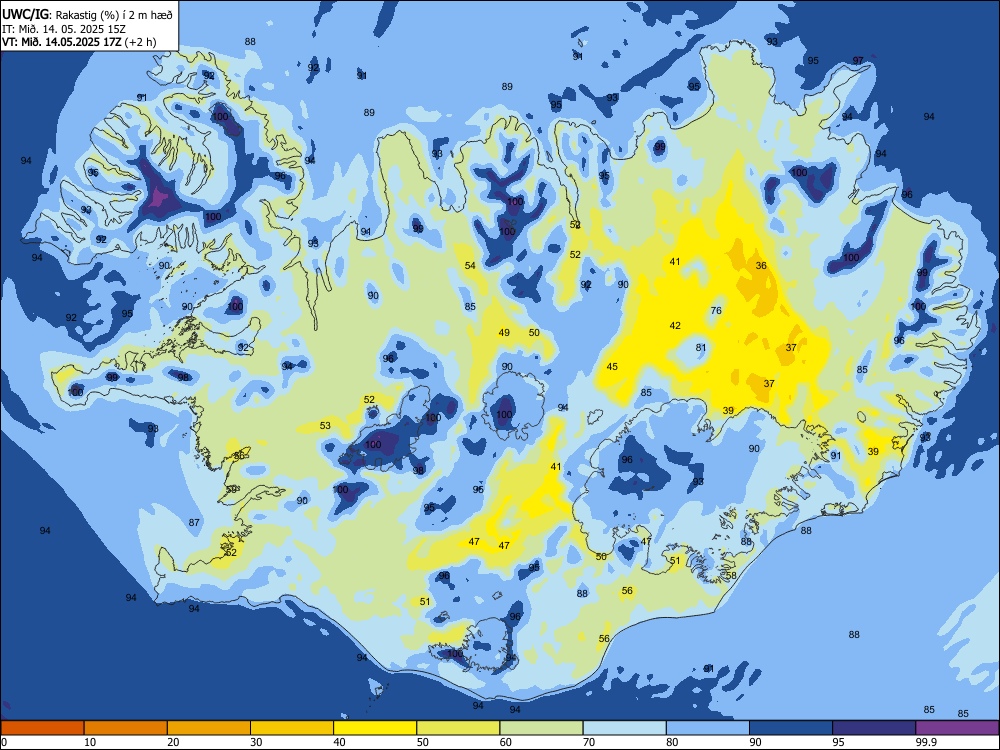Image resolution: width=1000 pixels, height=750 pixels.
Task: Click the humidity value '49' on the map
Action: click(504, 332)
